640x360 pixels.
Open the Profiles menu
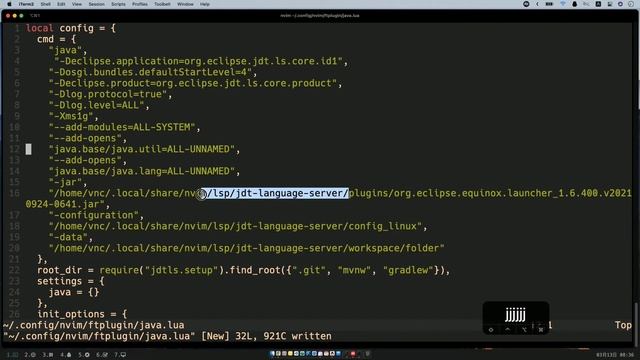pyautogui.click(x=140, y=4)
